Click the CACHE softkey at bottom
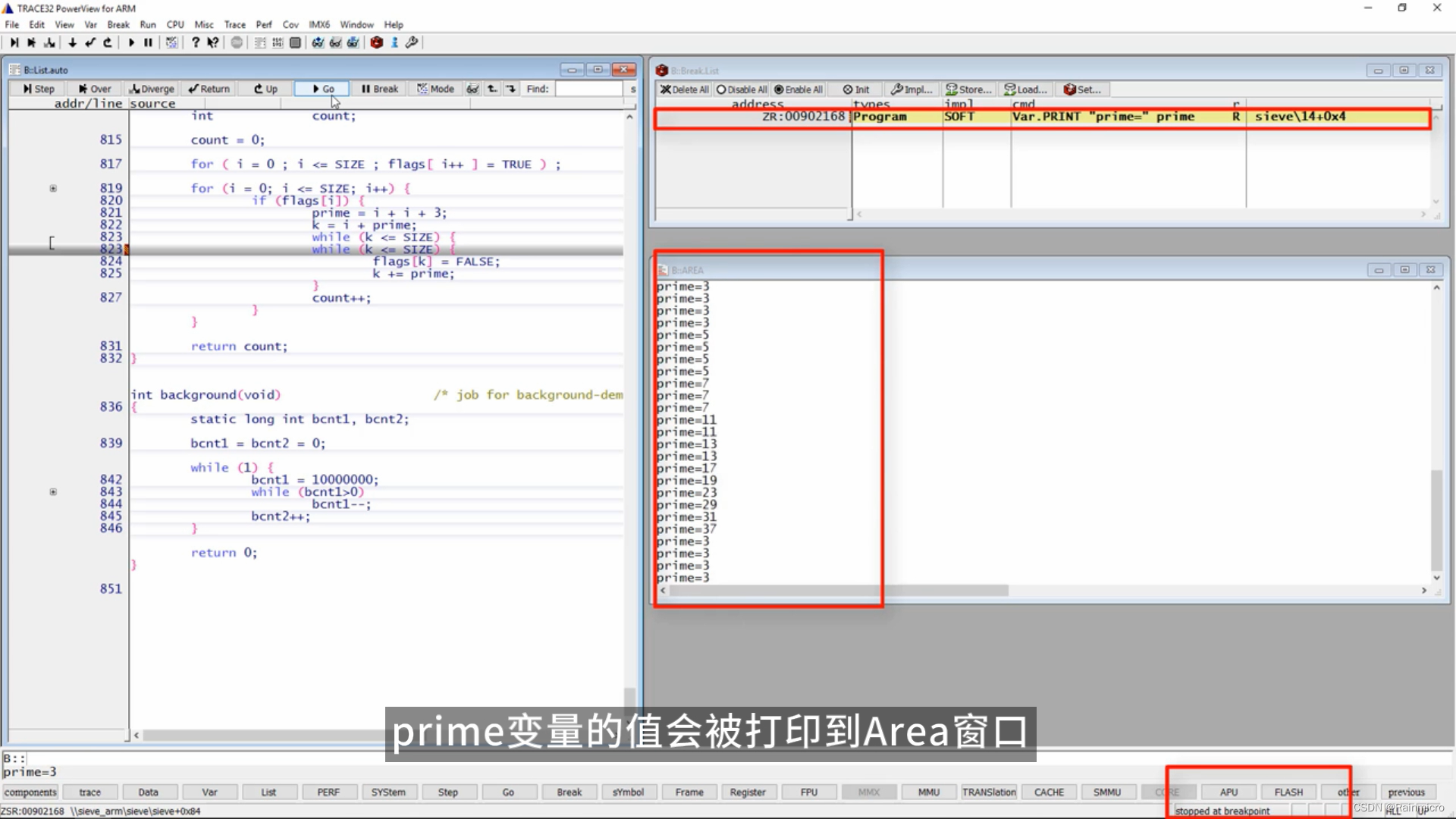 (1049, 792)
